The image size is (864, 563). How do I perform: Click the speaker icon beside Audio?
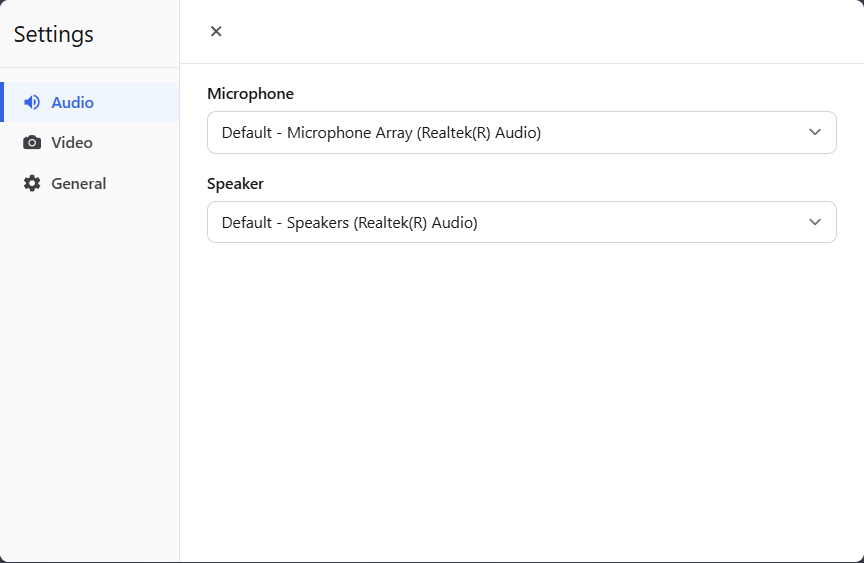[32, 102]
